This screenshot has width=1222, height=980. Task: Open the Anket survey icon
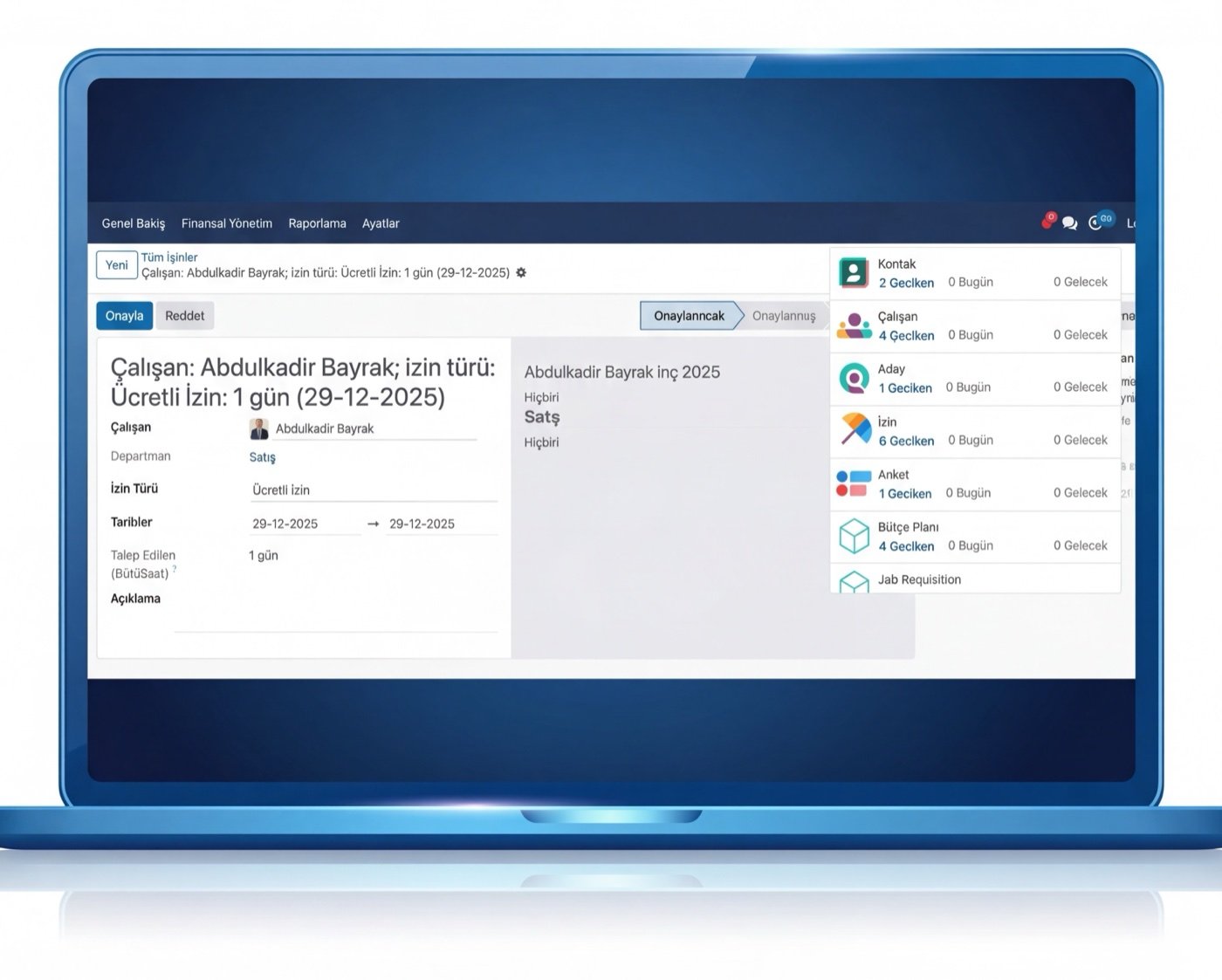854,483
